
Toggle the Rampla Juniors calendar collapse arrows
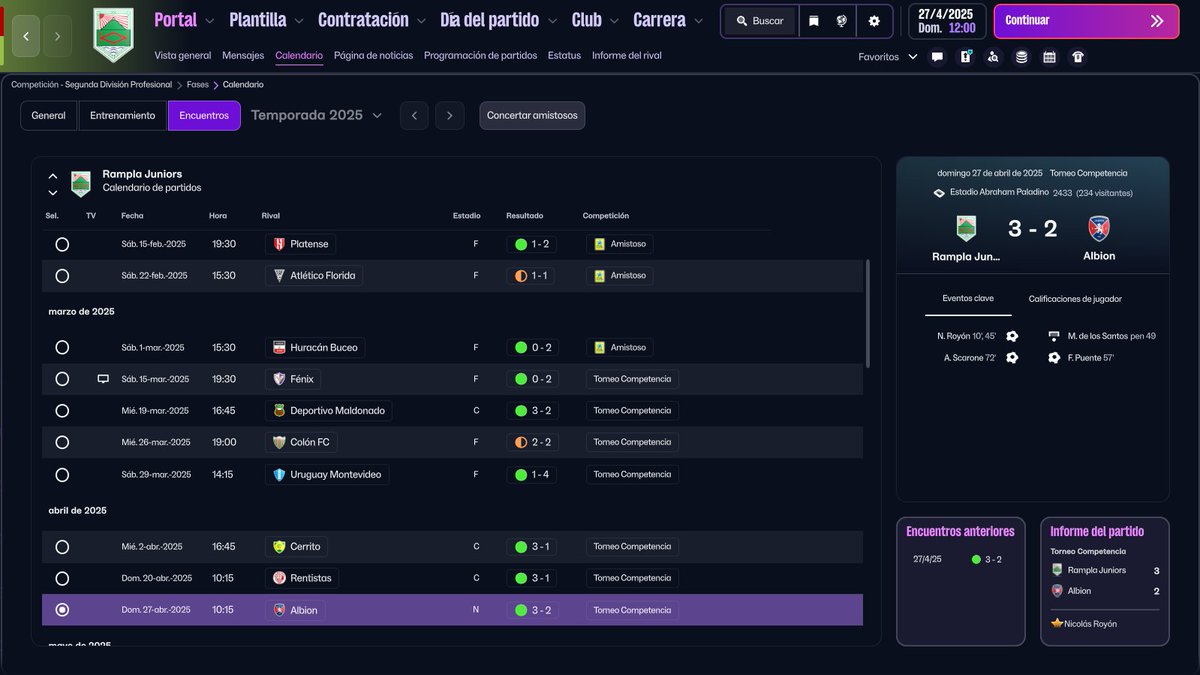(x=53, y=184)
